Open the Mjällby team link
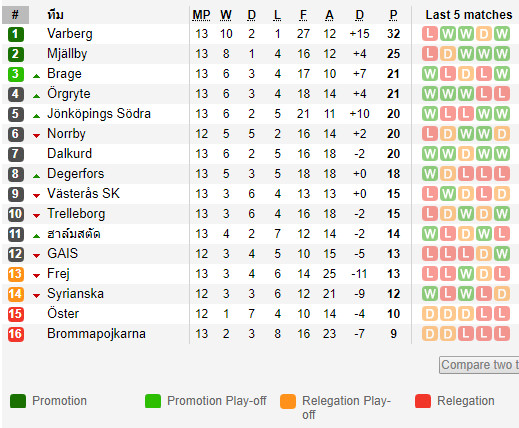519x428 pixels. pos(67,54)
